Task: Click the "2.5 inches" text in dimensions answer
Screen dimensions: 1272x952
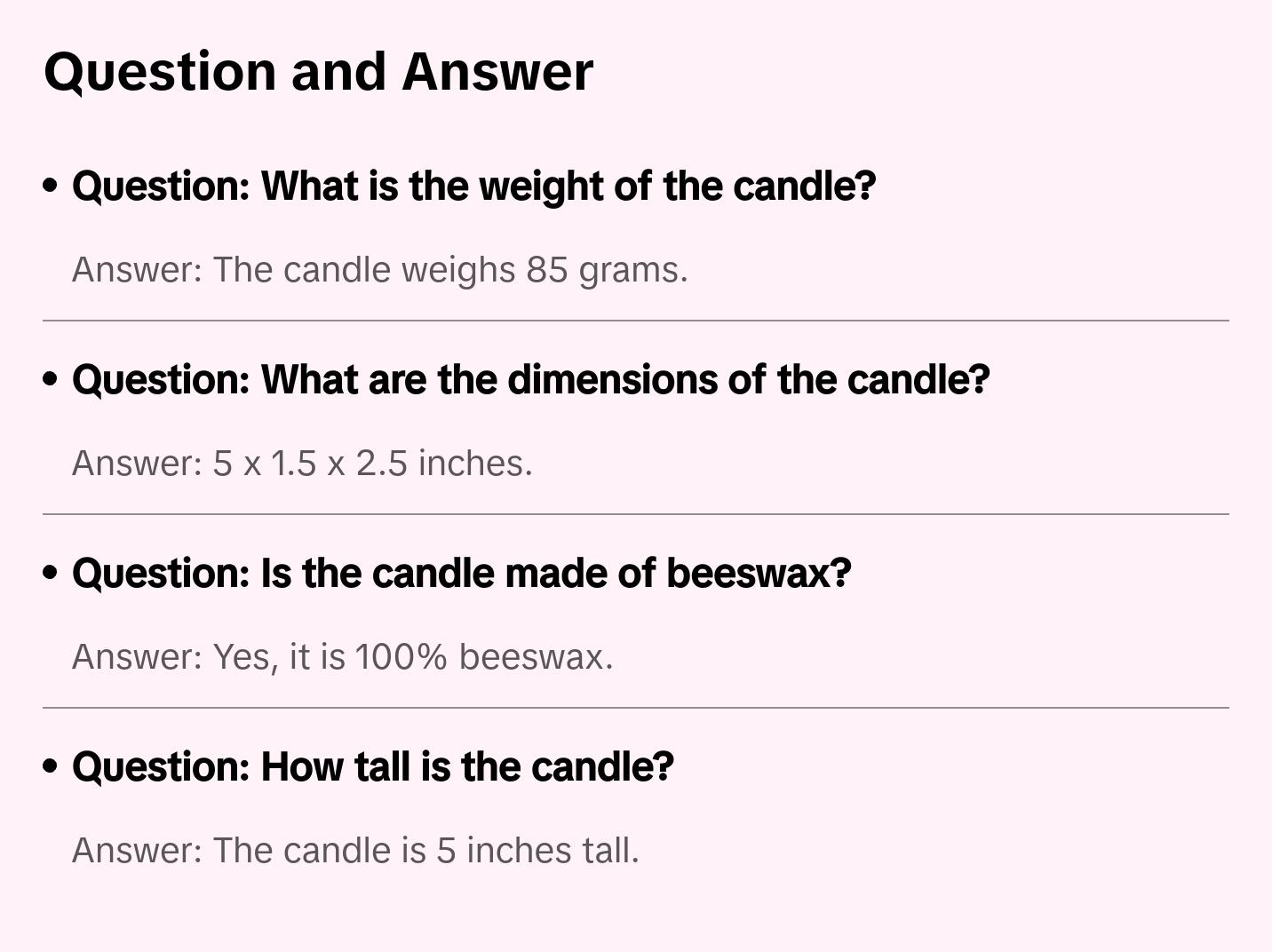Action: pos(443,464)
